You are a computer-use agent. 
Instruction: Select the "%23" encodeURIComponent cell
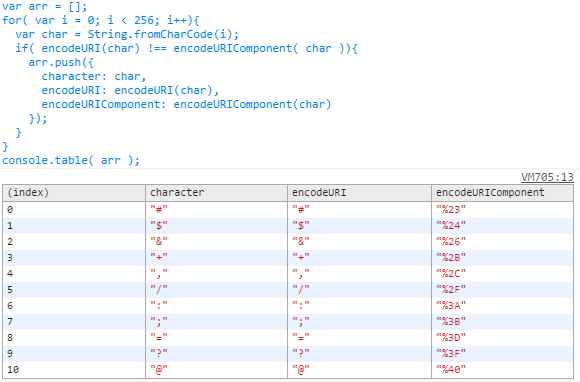click(x=502, y=210)
